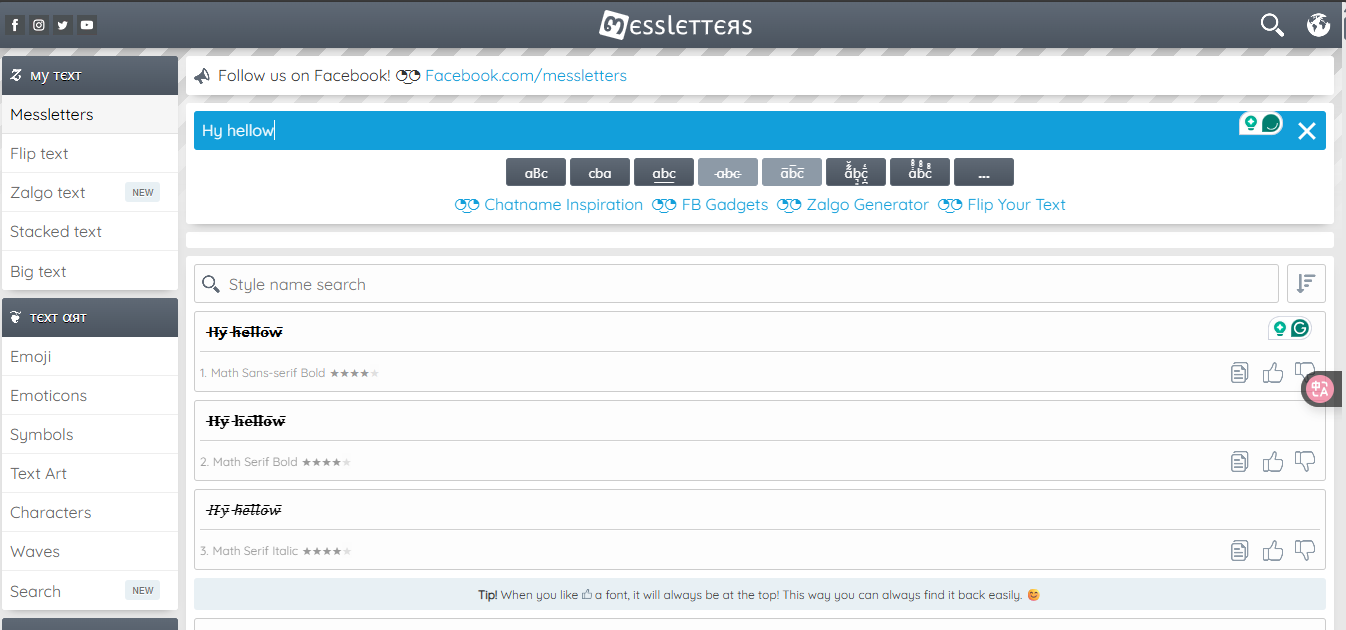The image size is (1346, 630).
Task: Open the language globe icon in the header
Action: tap(1318, 24)
